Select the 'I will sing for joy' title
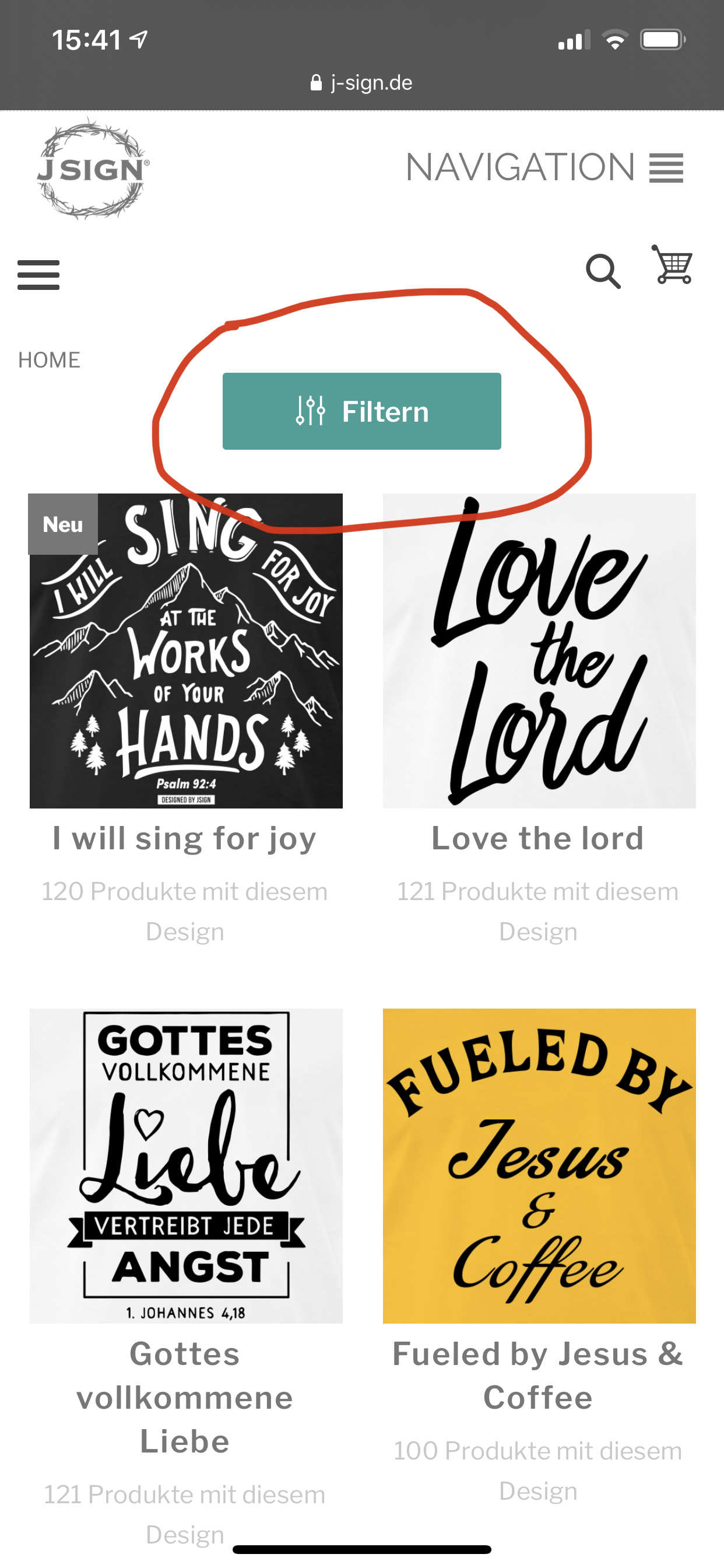Image resolution: width=724 pixels, height=1568 pixels. point(185,838)
